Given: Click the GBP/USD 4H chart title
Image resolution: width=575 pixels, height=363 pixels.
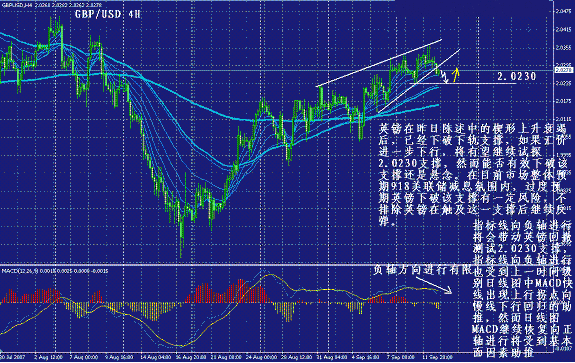Looking at the screenshot, I should (x=107, y=14).
